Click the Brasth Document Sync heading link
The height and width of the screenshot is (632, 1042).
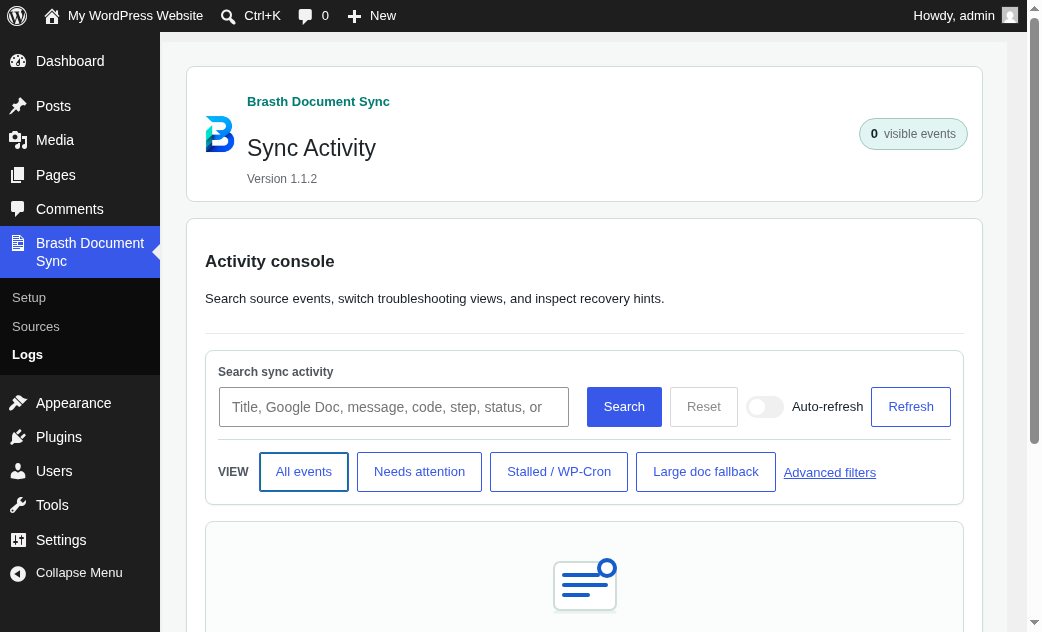point(318,102)
